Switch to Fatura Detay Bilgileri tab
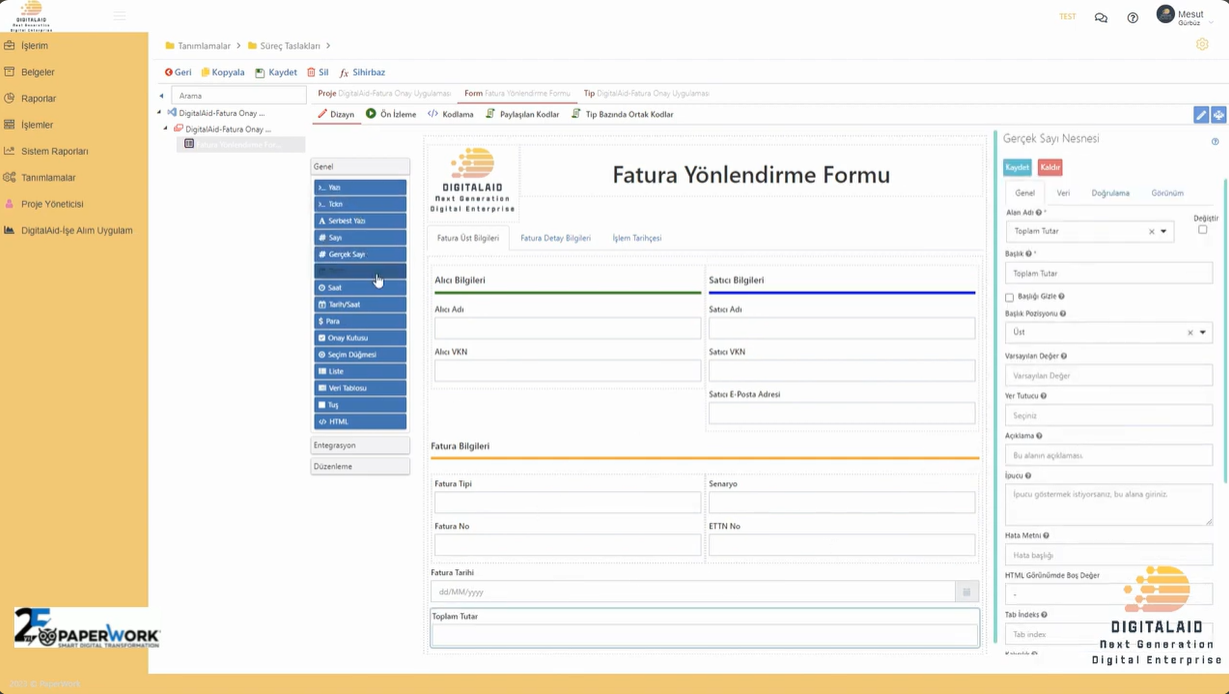The width and height of the screenshot is (1229, 694). pyautogui.click(x=555, y=238)
